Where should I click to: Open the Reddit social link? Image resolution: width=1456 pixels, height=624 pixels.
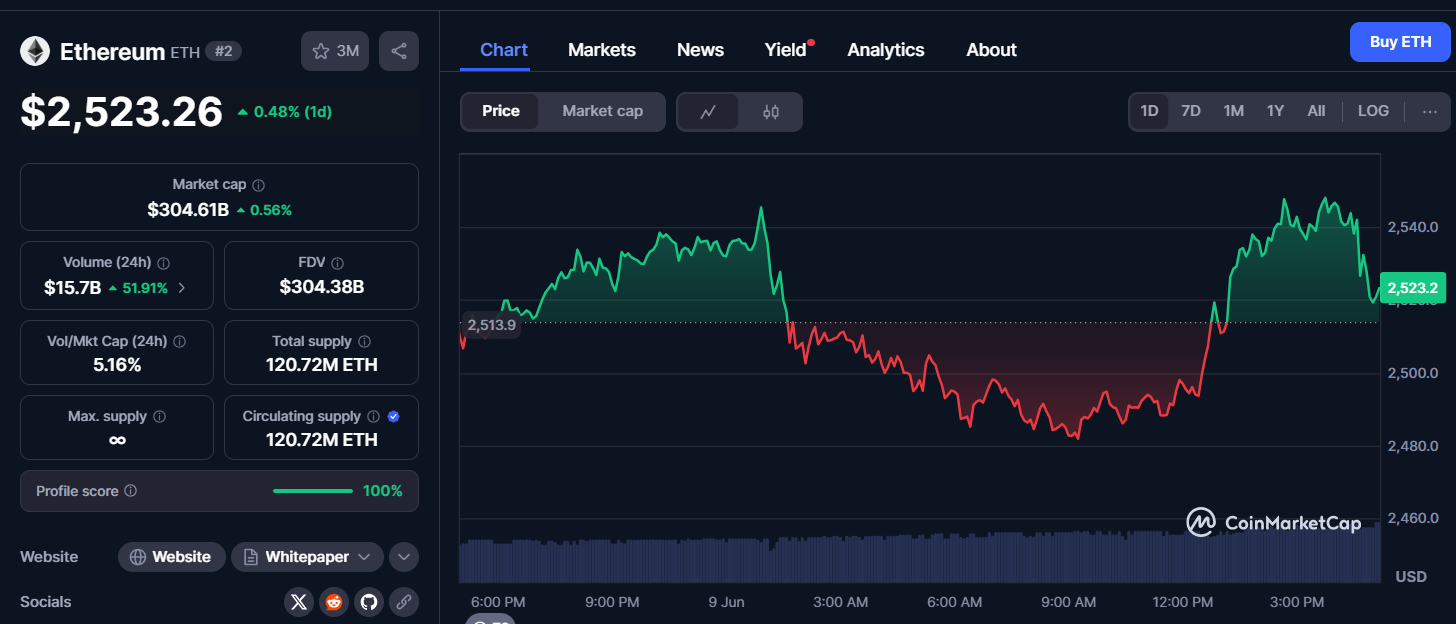pyautogui.click(x=334, y=602)
